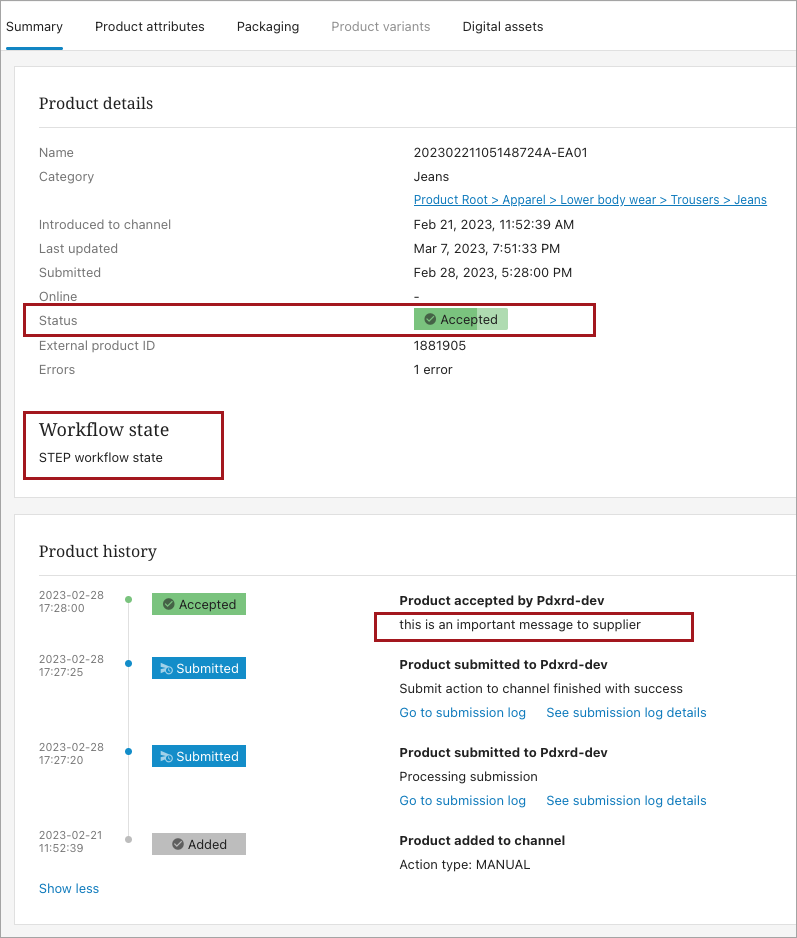The image size is (797, 938).
Task: Click the gray Added badge in history
Action: click(199, 844)
